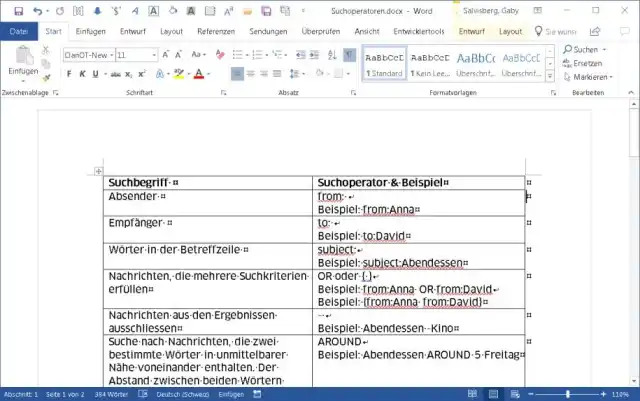Toggle bold formatting
The height and width of the screenshot is (401, 640).
pyautogui.click(x=69, y=74)
